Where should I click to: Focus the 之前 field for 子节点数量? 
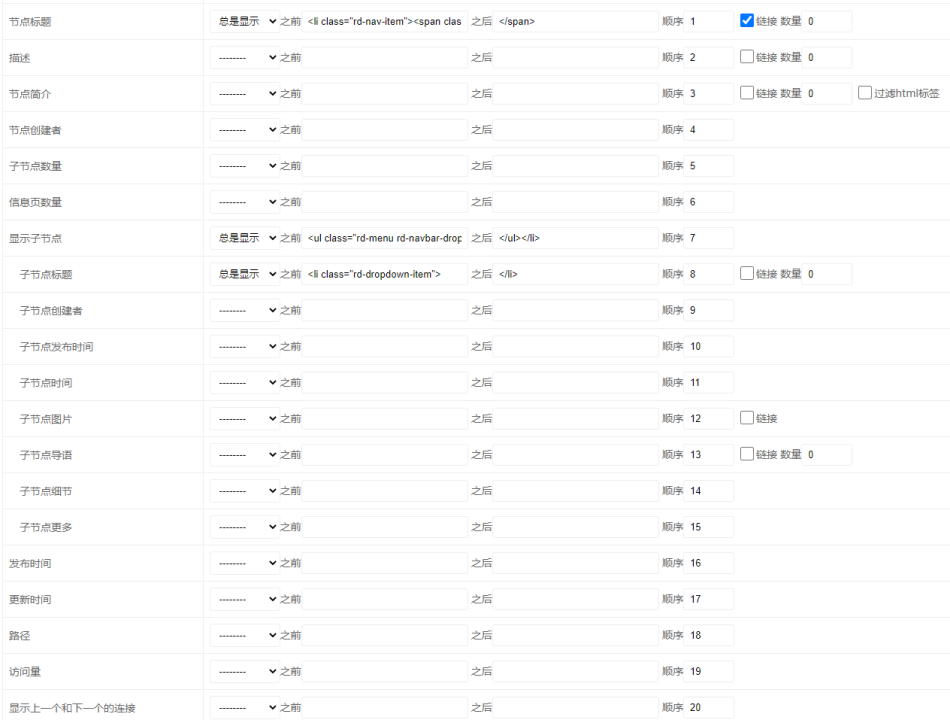[385, 166]
